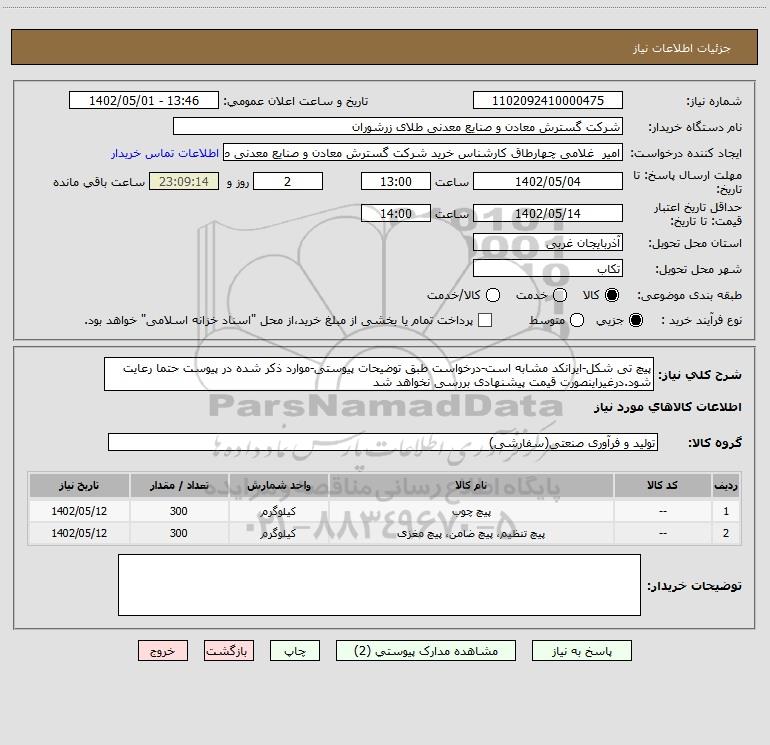Click the تعداد / مقدار column header
770x745 pixels.
pos(179,485)
